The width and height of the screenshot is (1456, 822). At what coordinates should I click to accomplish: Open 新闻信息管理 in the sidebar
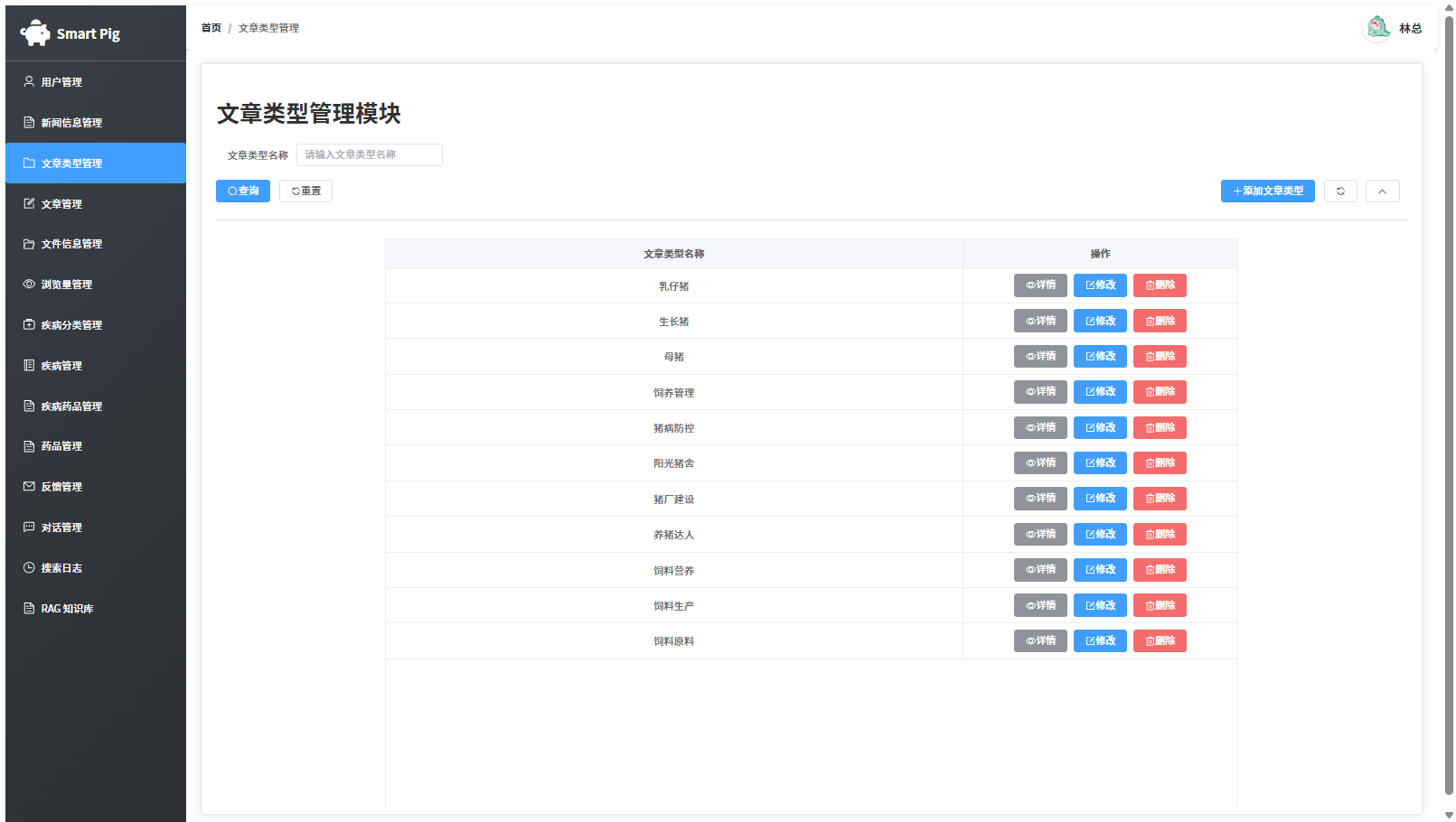pos(96,122)
